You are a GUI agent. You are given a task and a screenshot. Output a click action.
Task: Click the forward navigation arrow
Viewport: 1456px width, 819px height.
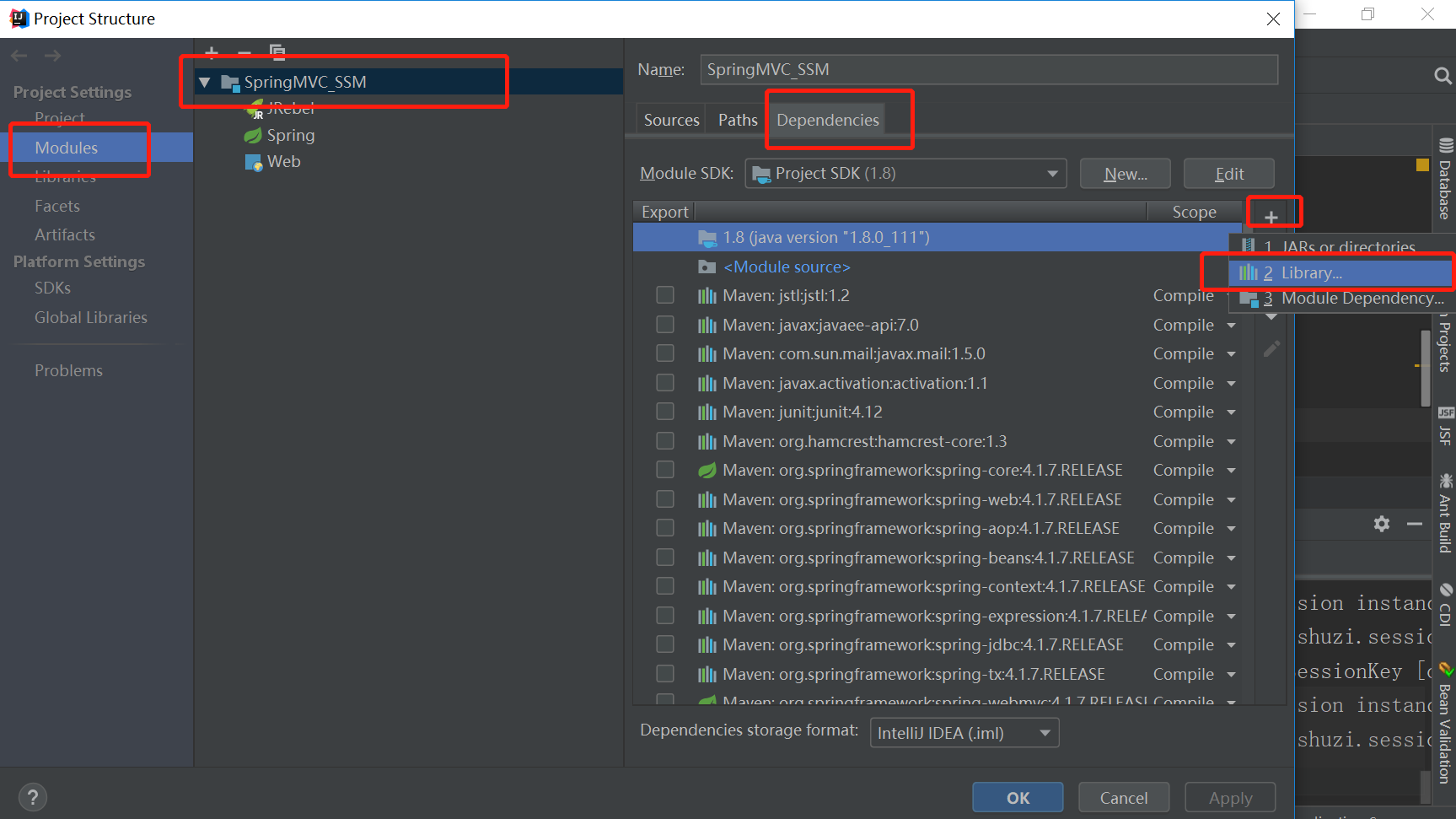[x=52, y=56]
